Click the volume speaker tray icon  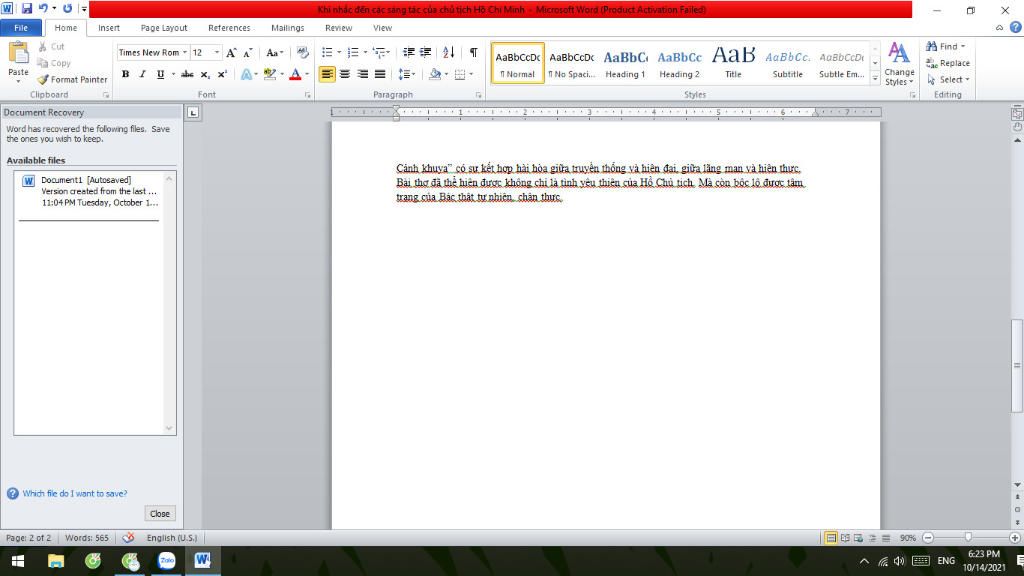(x=899, y=561)
